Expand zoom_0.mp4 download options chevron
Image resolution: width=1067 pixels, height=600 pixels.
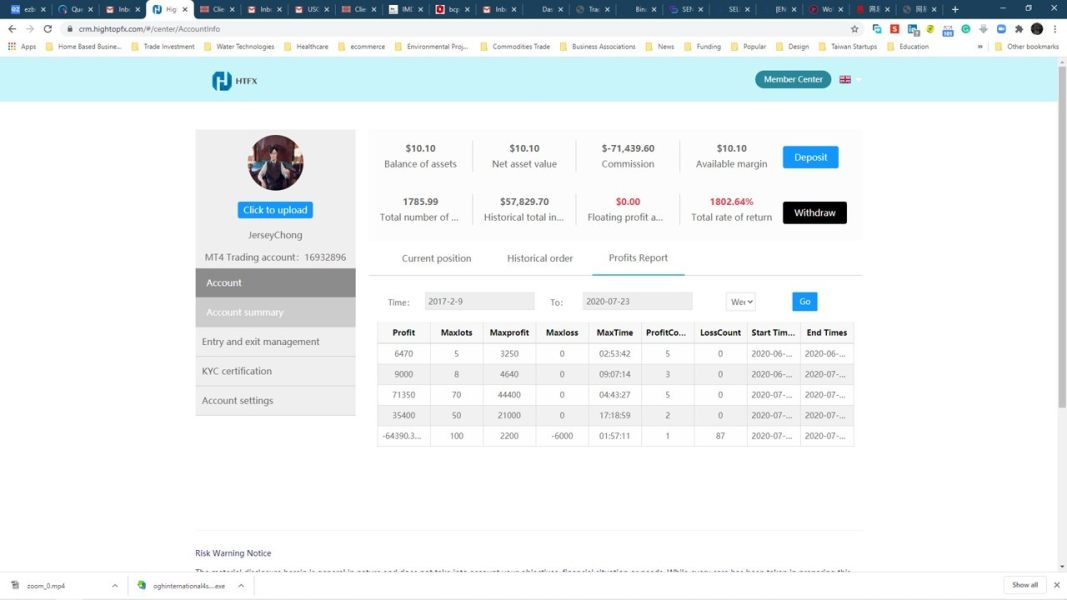click(x=114, y=585)
